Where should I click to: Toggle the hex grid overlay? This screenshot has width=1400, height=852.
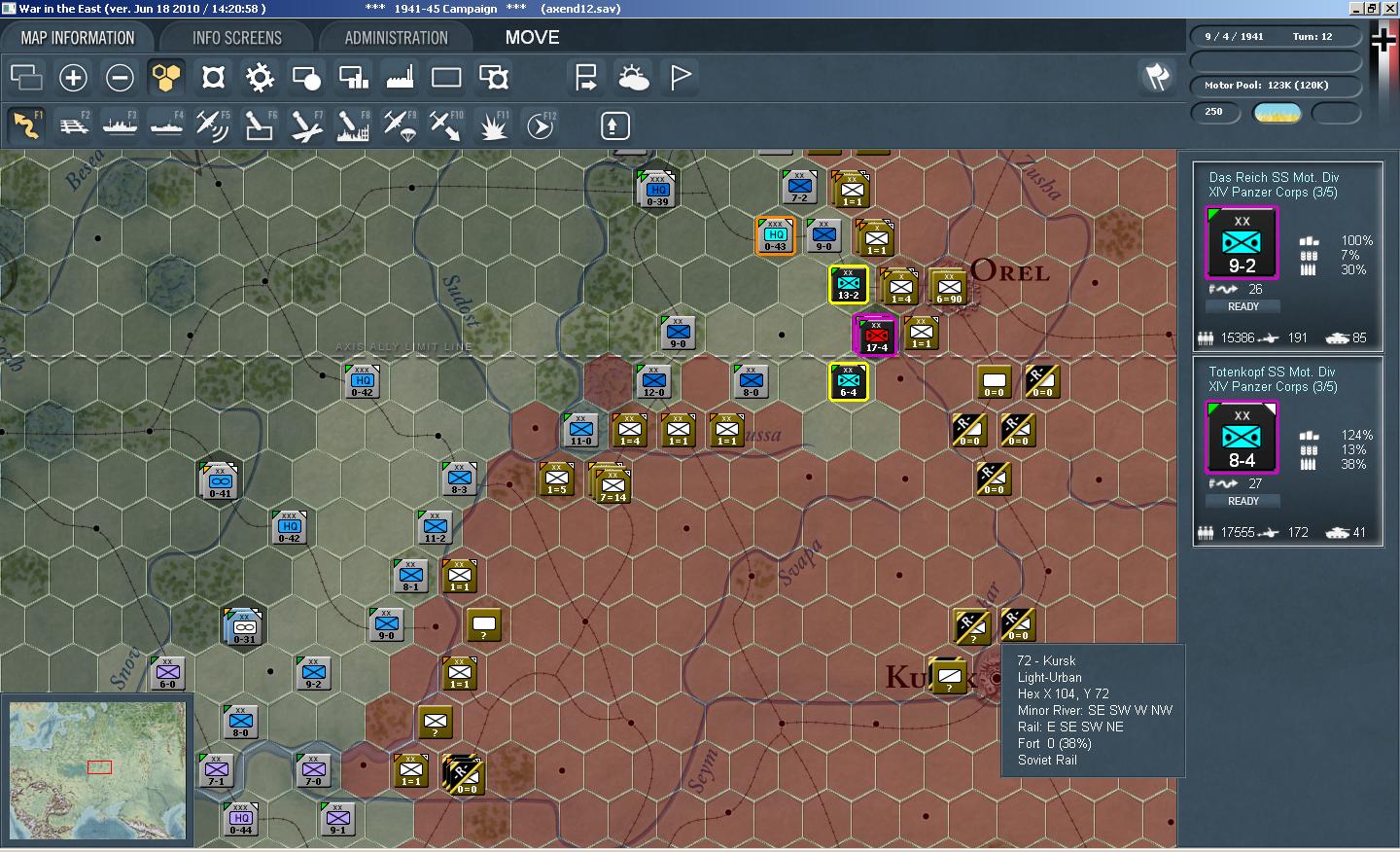pos(166,77)
